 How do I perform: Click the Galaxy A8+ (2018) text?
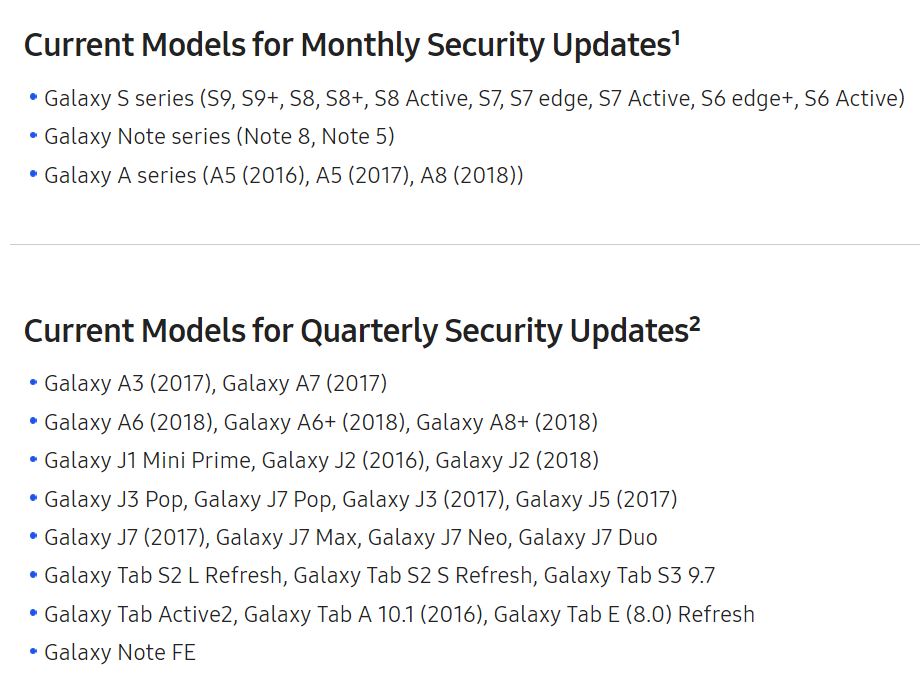(x=507, y=422)
